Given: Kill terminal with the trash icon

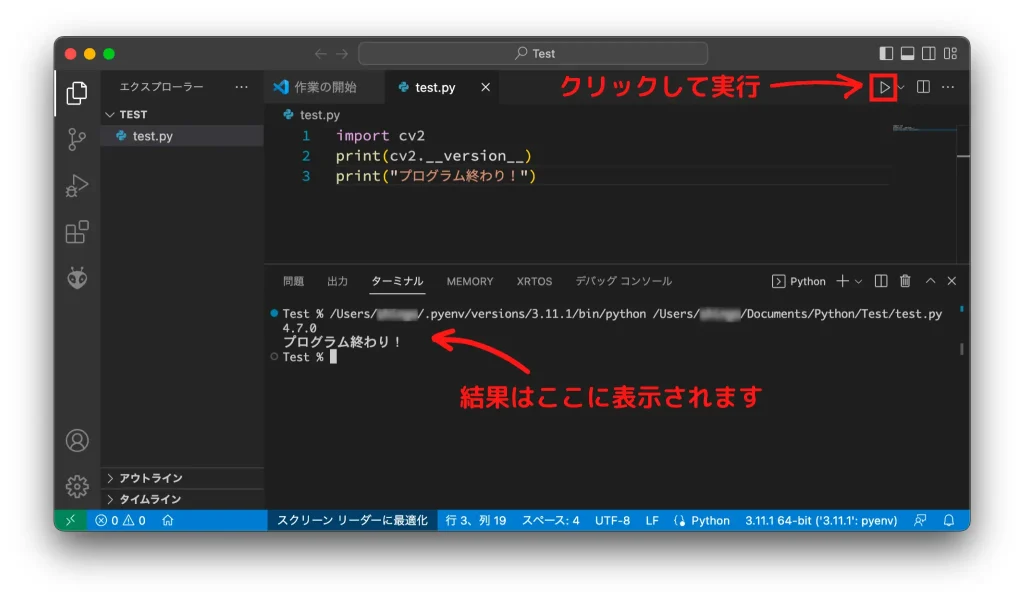Looking at the screenshot, I should [x=905, y=282].
